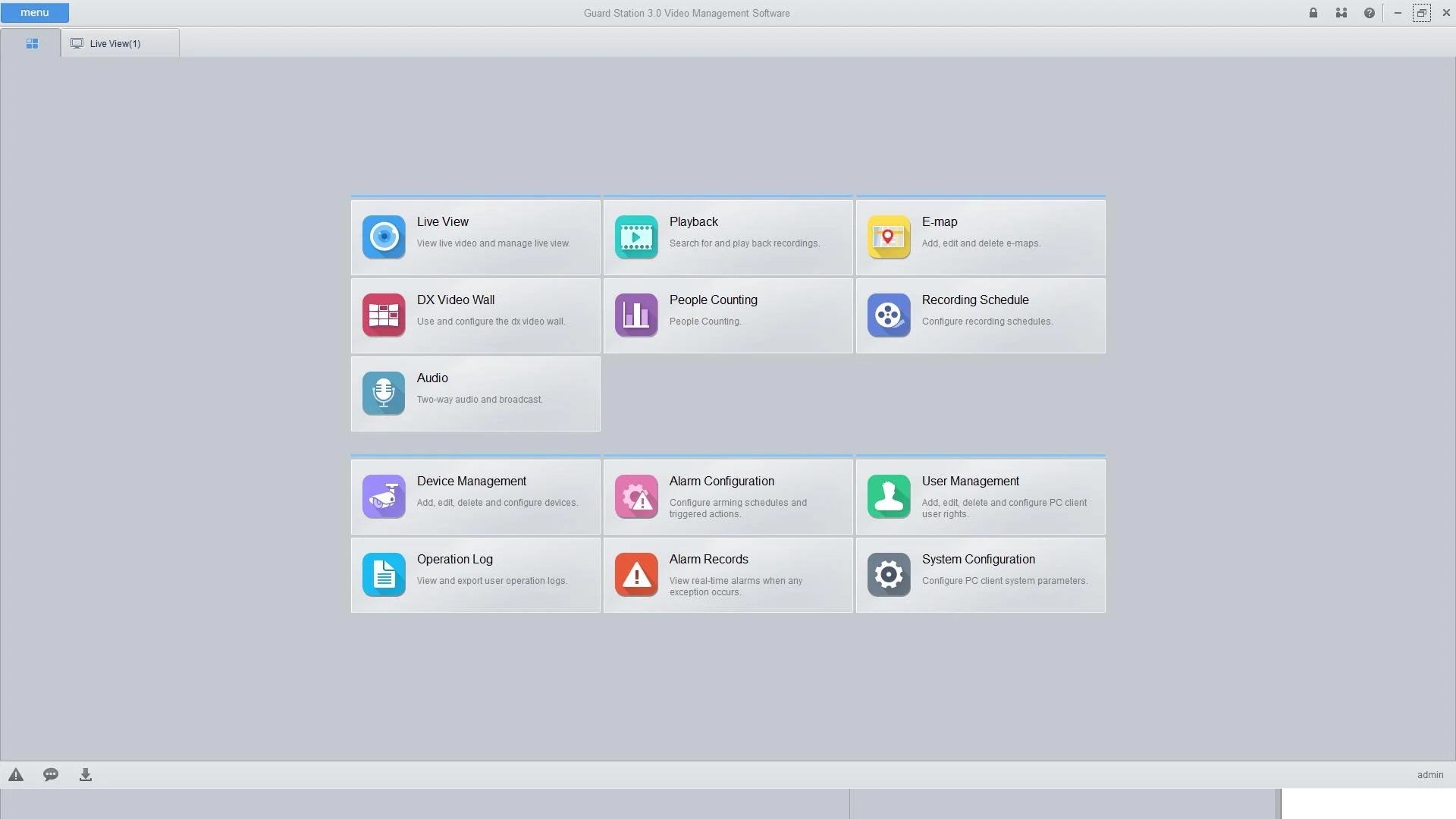Open the Operation Log document icon
The image size is (1456, 819).
point(384,575)
